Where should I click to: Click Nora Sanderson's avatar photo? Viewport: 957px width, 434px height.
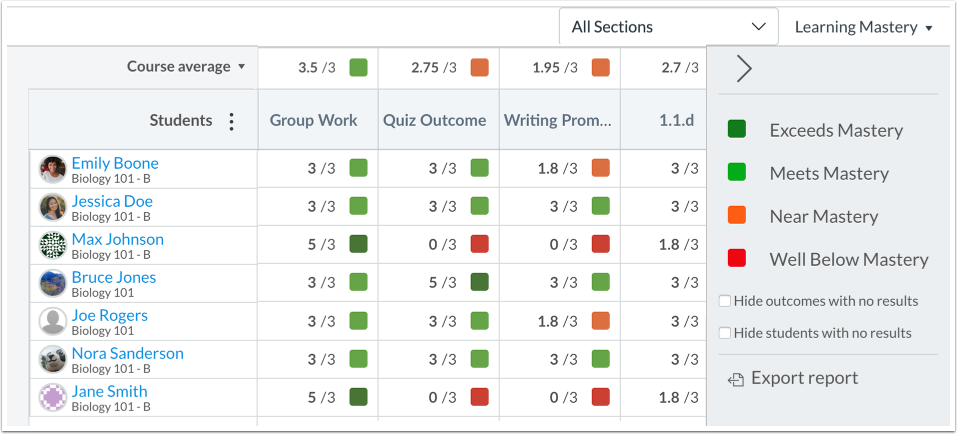(x=52, y=359)
